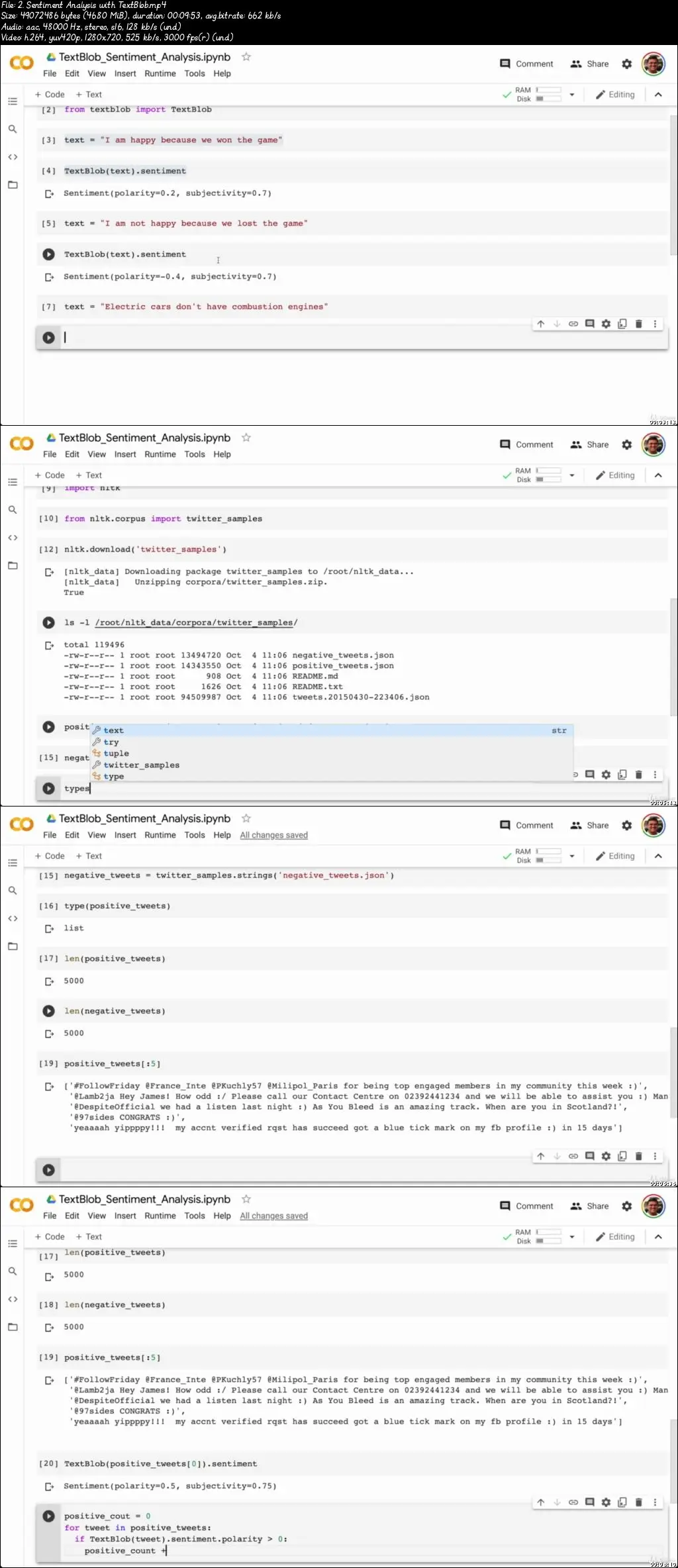Delete the 'types' cell via trash icon

[639, 774]
